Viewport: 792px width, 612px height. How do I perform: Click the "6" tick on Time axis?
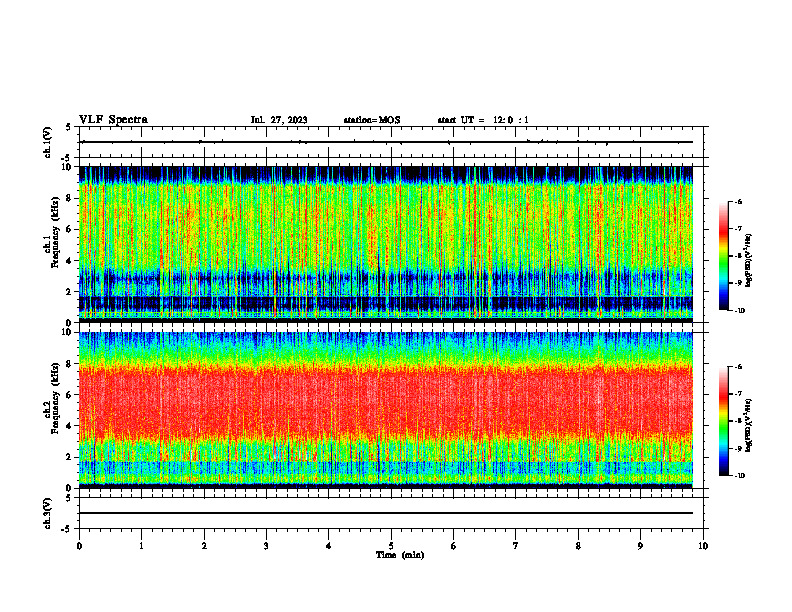[x=454, y=546]
